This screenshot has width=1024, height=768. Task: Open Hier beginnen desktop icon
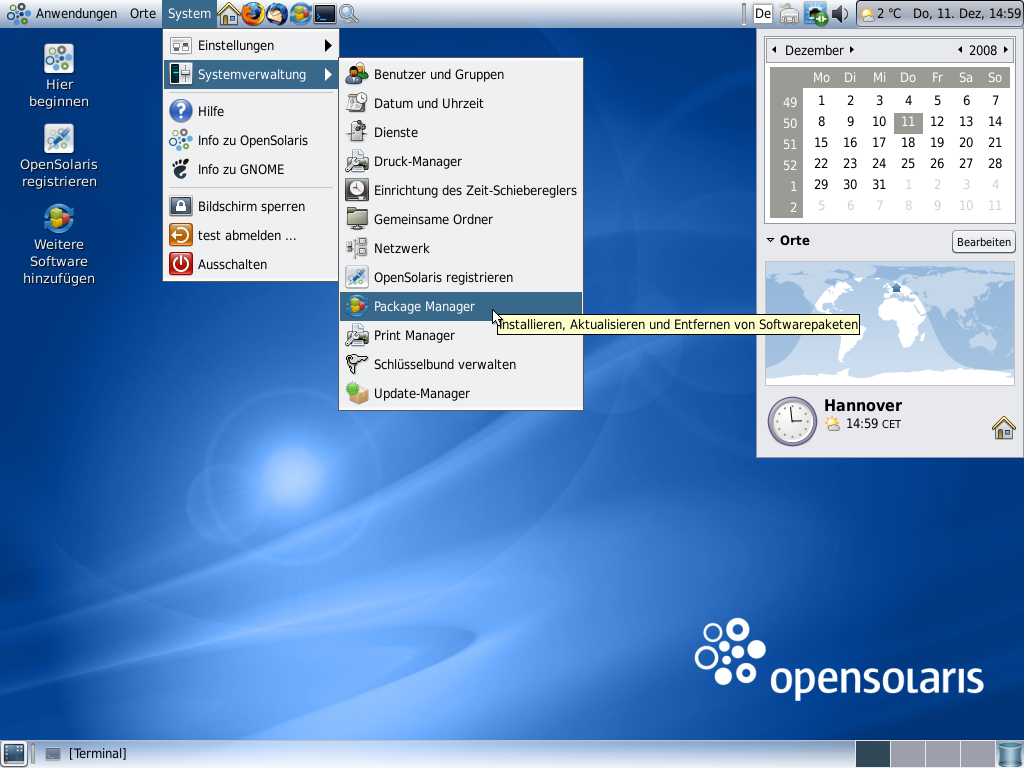(x=59, y=76)
